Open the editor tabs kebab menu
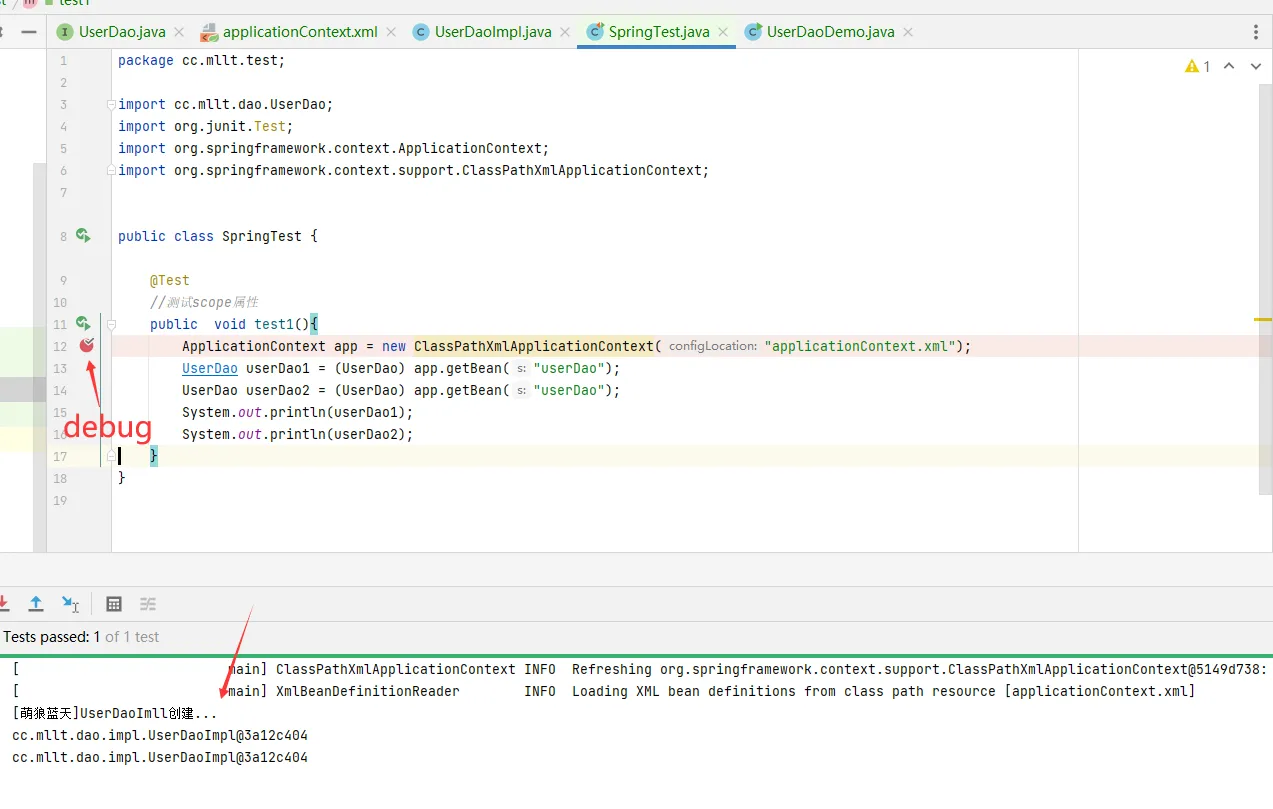This screenshot has width=1273, height=809. pos(1256,32)
